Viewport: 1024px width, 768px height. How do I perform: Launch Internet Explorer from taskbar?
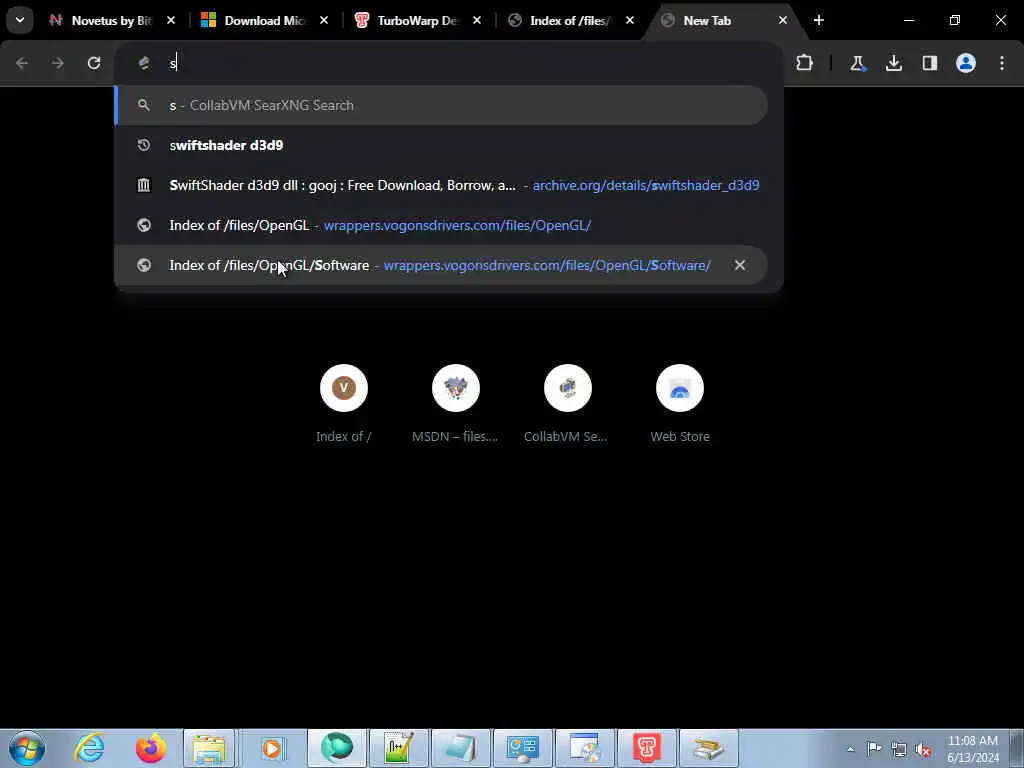[89, 748]
